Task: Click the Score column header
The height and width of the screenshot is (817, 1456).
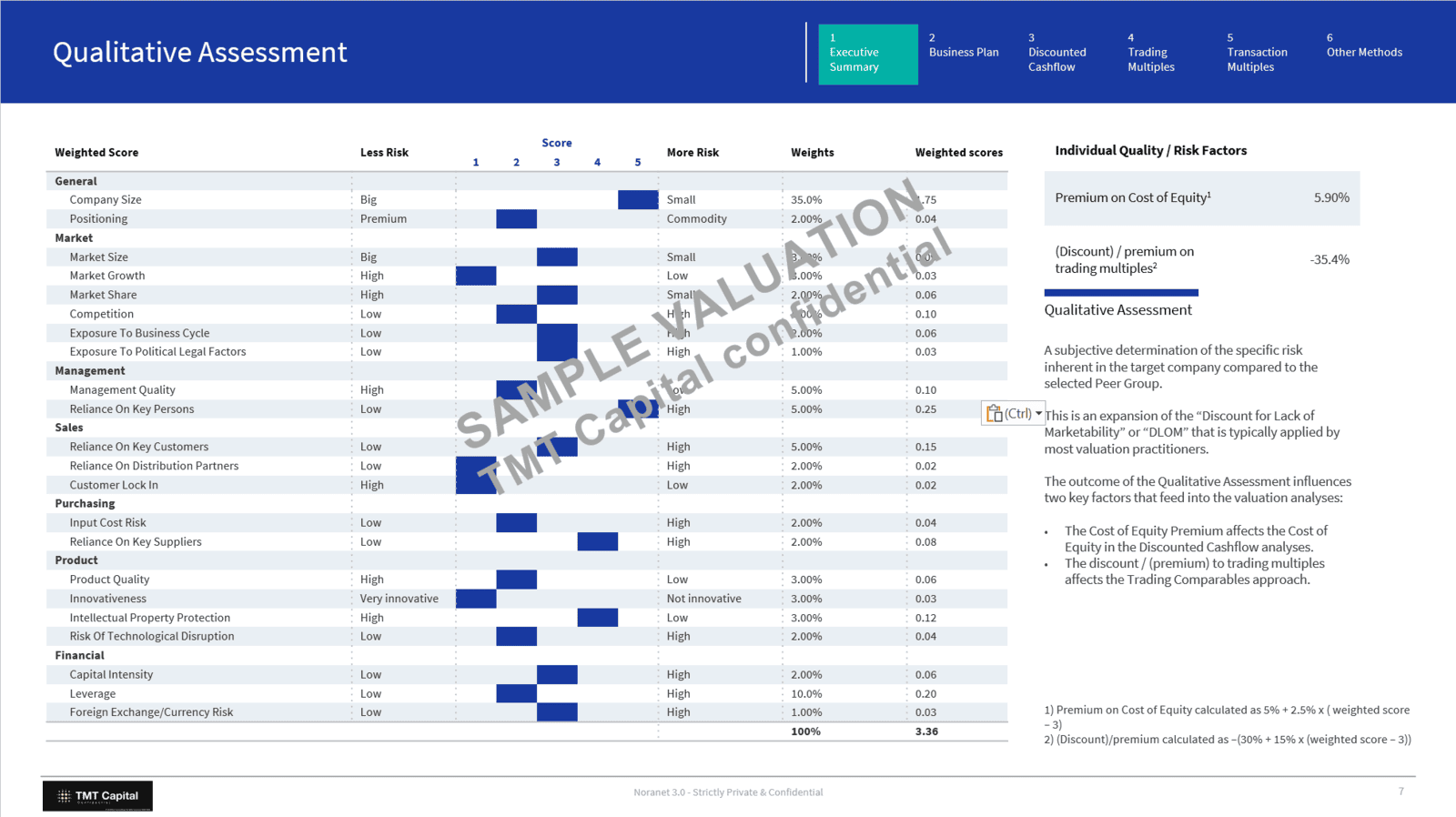Action: point(556,143)
